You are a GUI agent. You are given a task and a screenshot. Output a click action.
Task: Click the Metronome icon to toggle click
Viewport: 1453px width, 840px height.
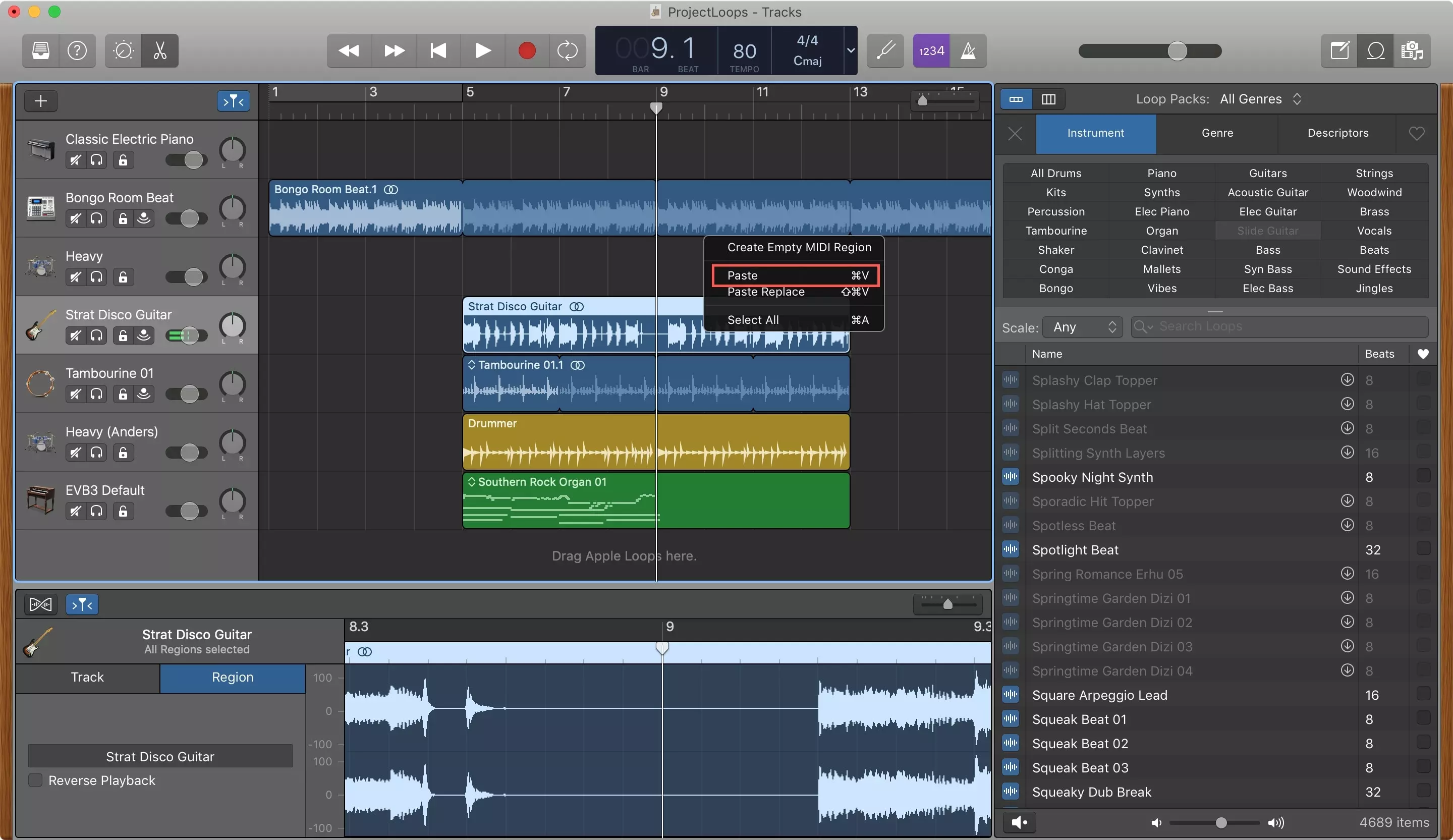967,50
